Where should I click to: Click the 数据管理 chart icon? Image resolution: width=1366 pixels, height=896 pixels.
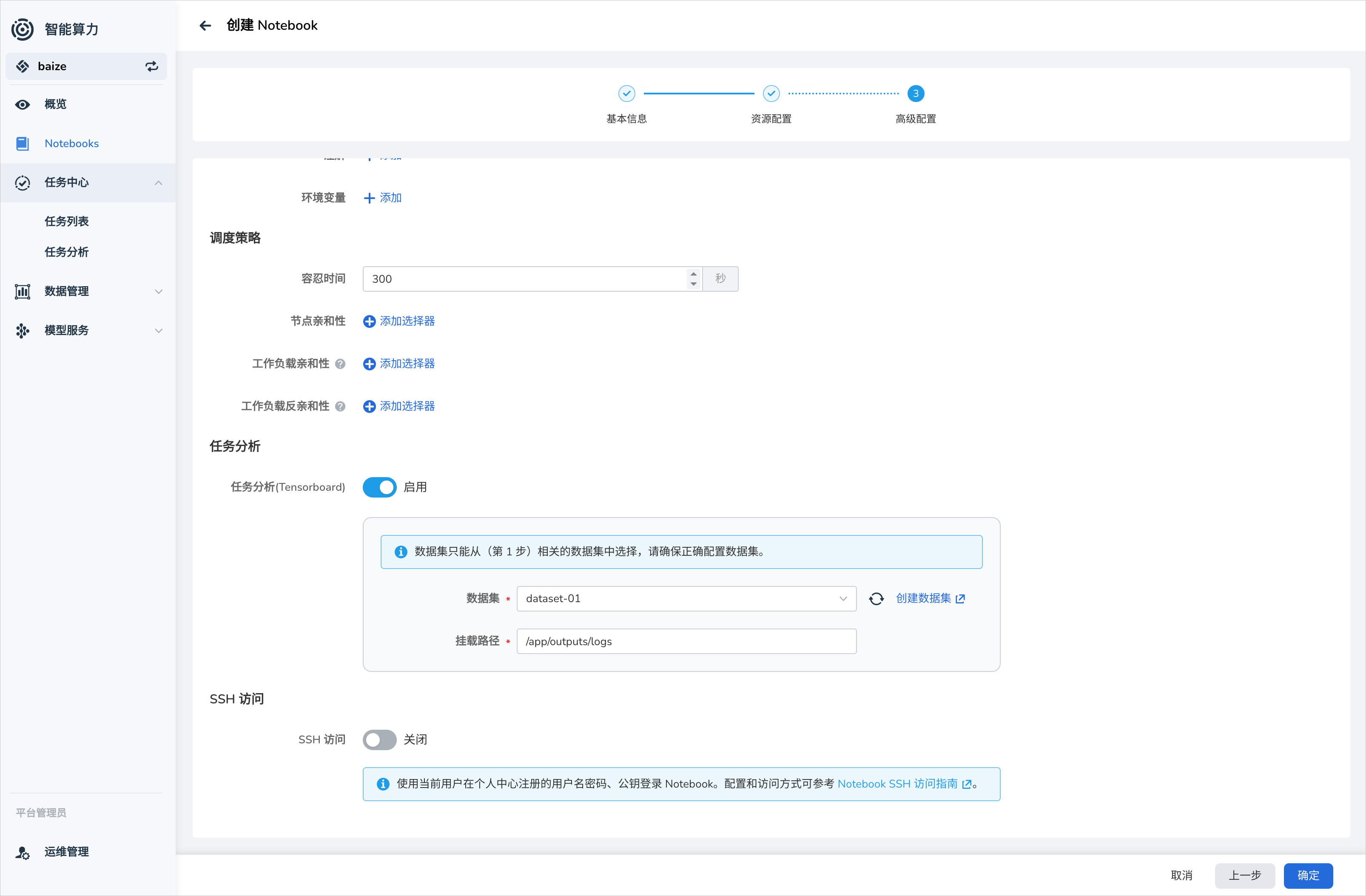coord(23,292)
